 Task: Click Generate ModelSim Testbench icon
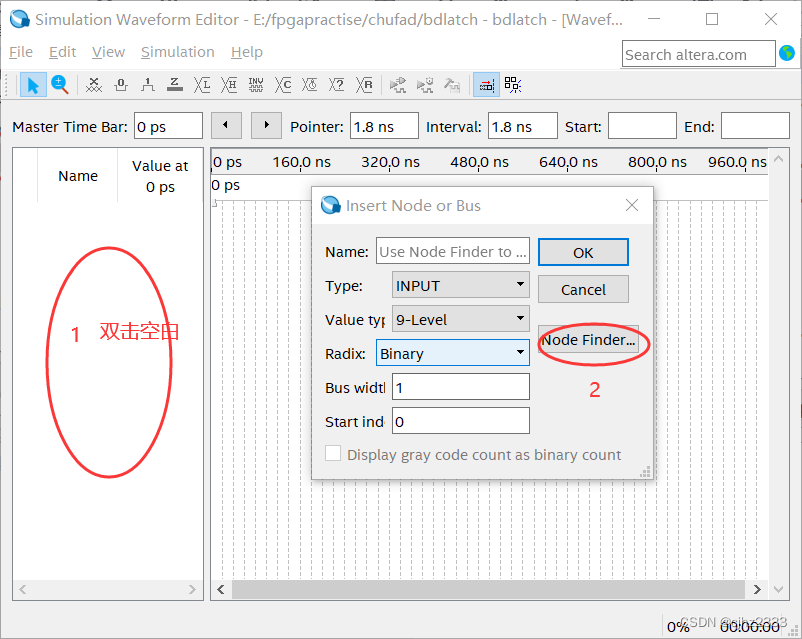coord(452,85)
